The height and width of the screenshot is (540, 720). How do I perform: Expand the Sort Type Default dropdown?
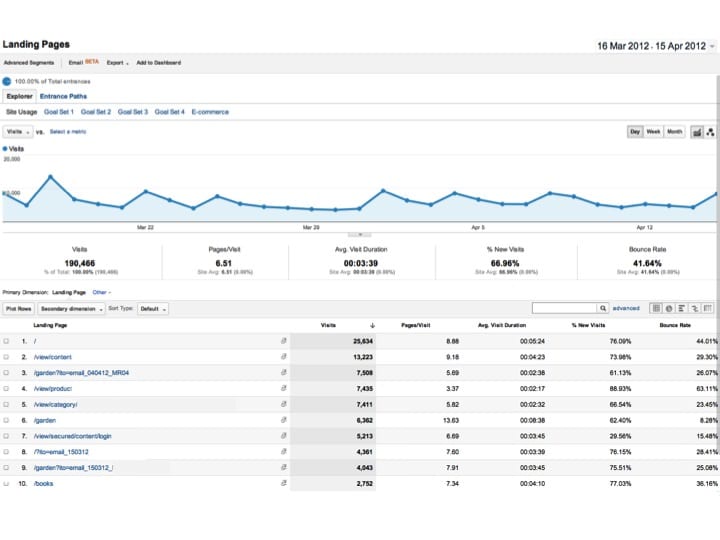[x=152, y=309]
